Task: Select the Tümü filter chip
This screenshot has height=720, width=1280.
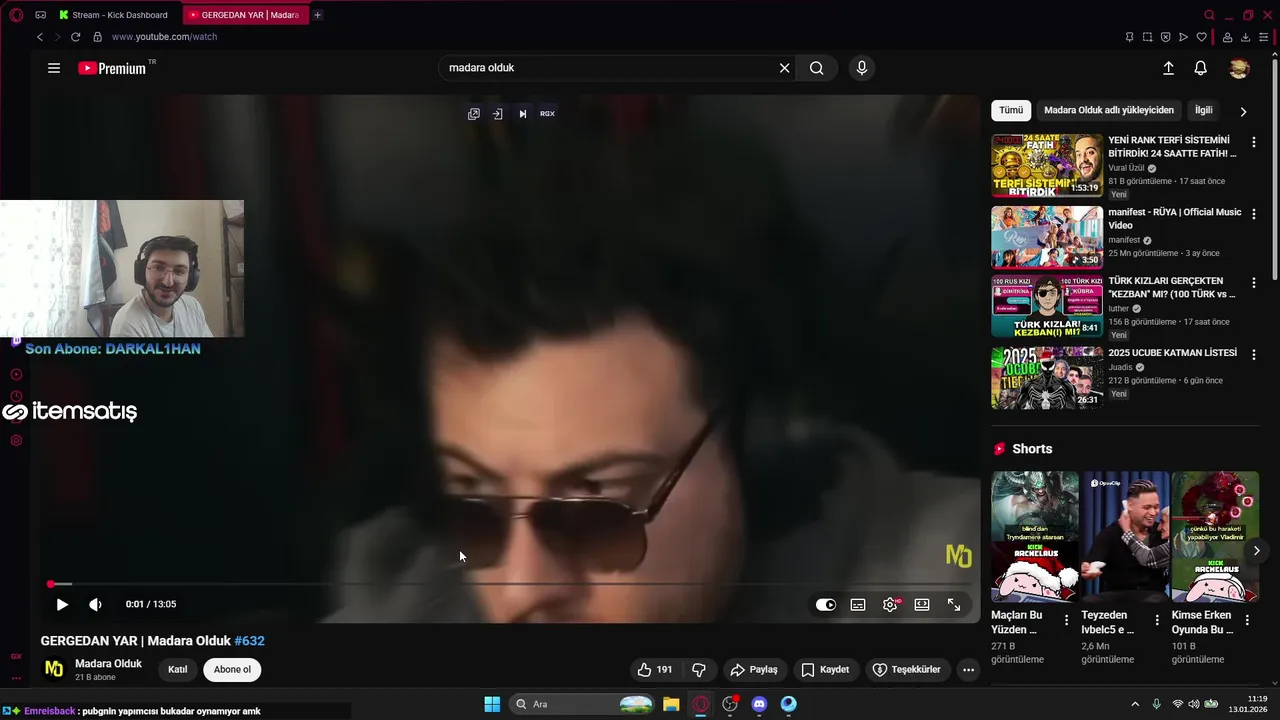Action: (x=1011, y=110)
